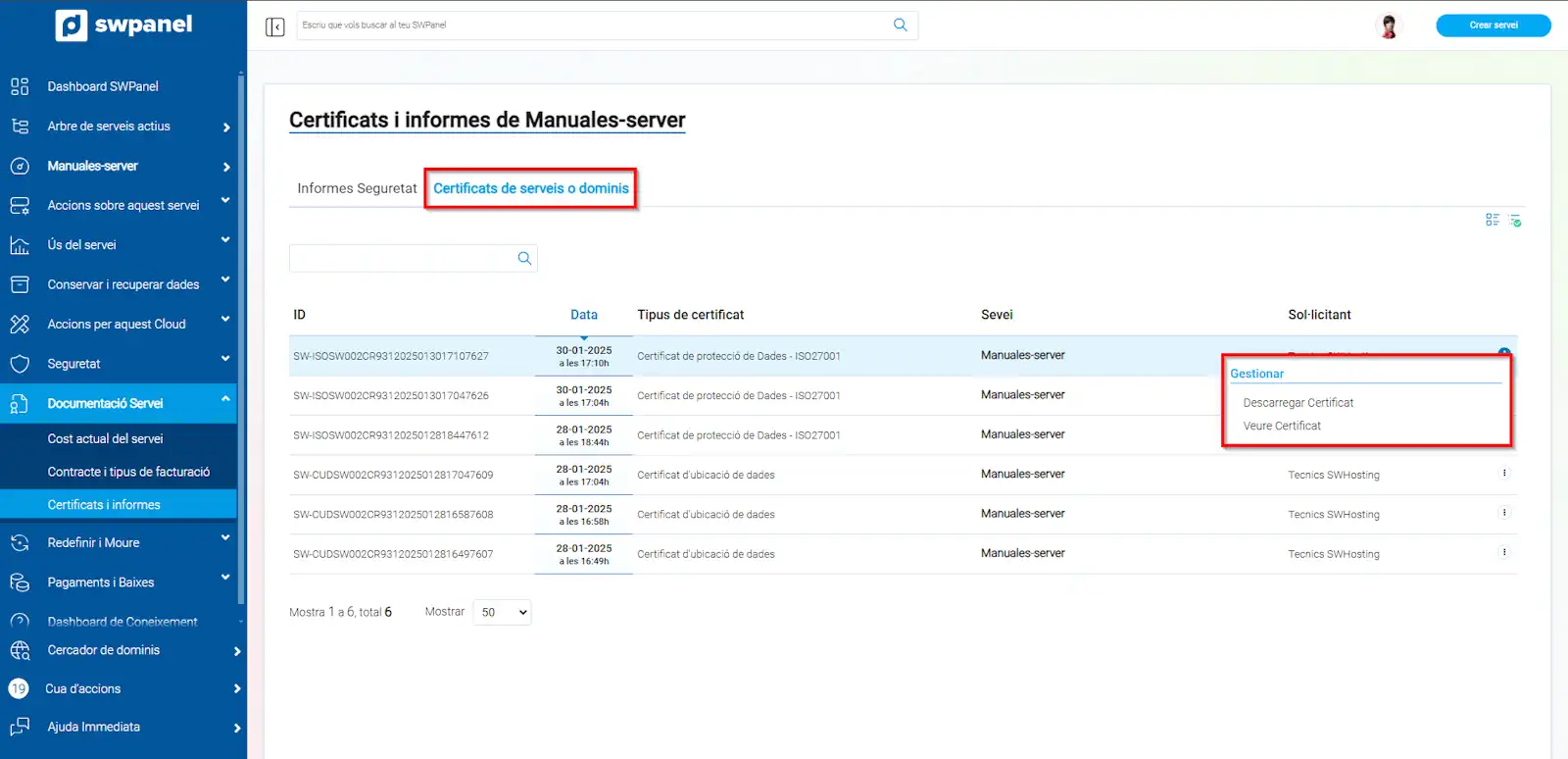This screenshot has height=759, width=1568.
Task: Click the Accions sobre aquest servei icon
Action: click(20, 206)
